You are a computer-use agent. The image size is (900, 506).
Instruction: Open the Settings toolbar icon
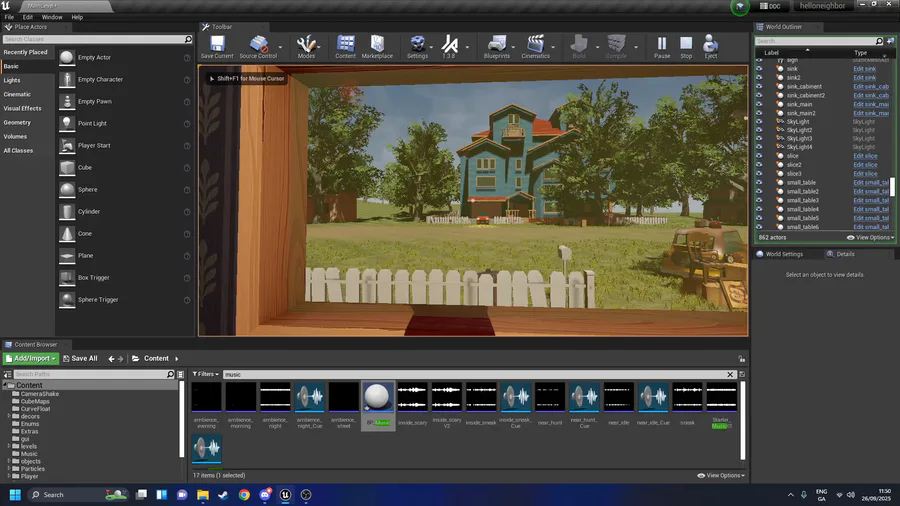pyautogui.click(x=417, y=44)
